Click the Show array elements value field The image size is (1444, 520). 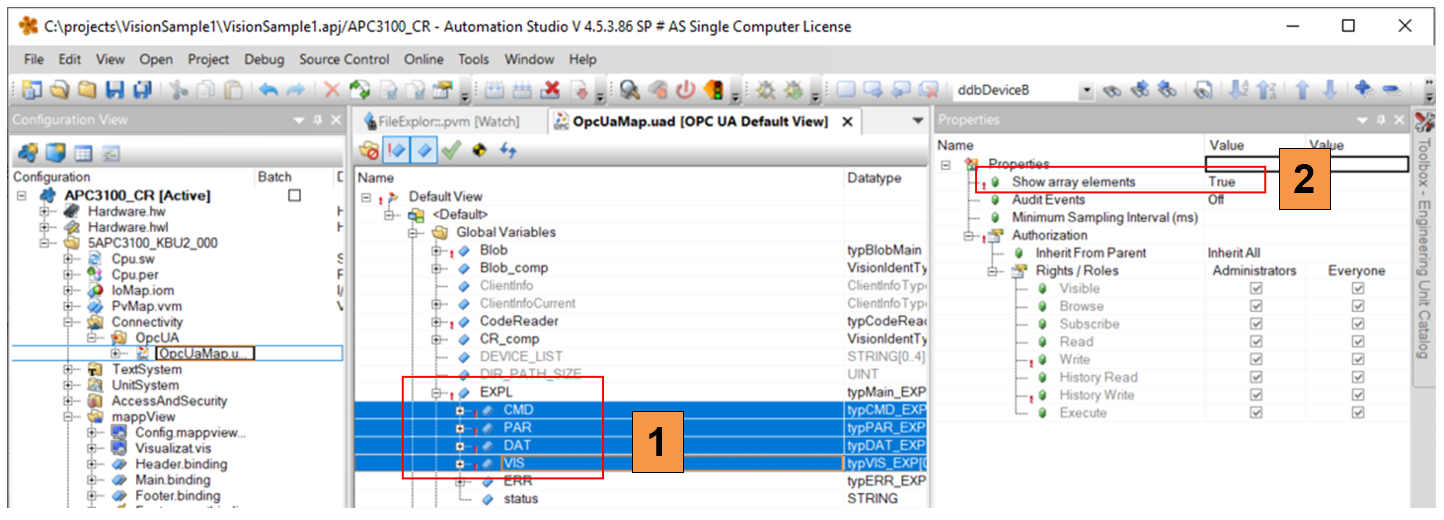click(1235, 182)
